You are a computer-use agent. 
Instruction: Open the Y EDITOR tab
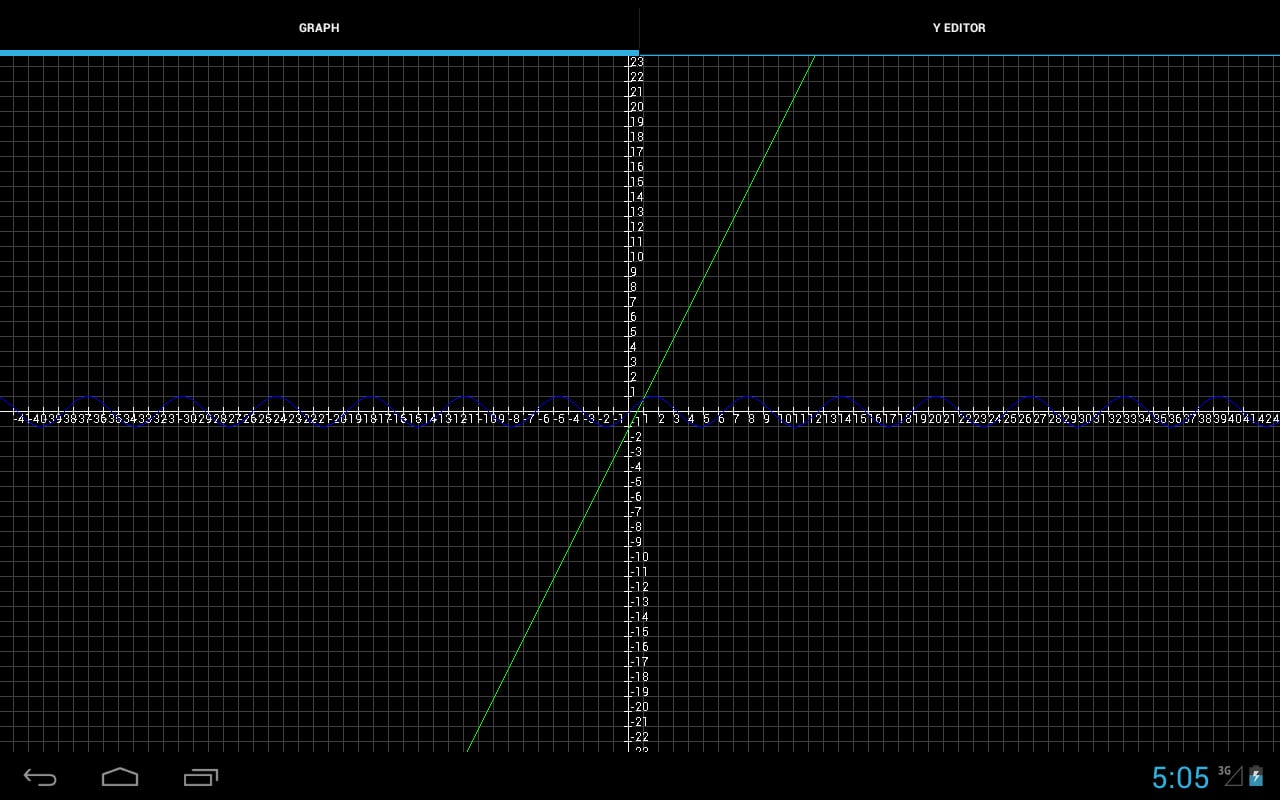pos(959,28)
